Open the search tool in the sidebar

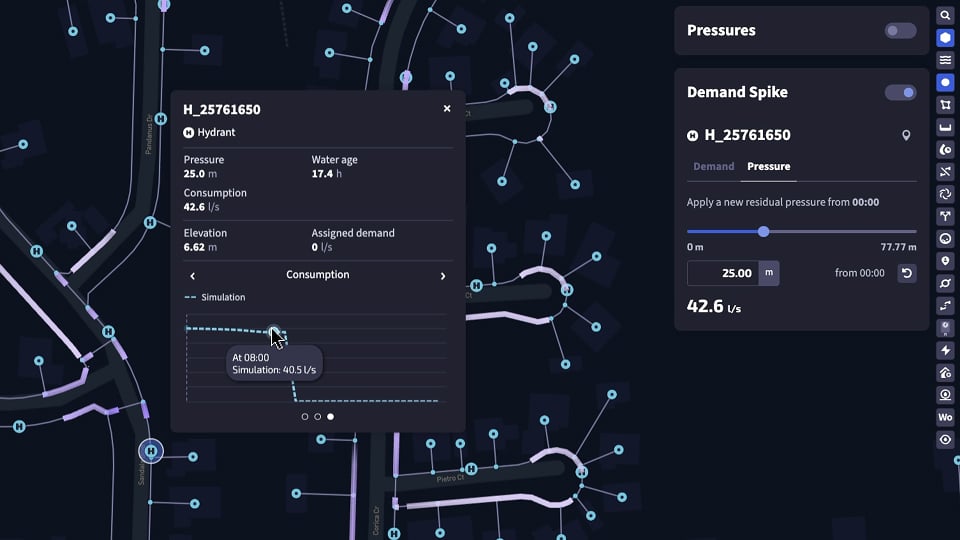point(945,16)
